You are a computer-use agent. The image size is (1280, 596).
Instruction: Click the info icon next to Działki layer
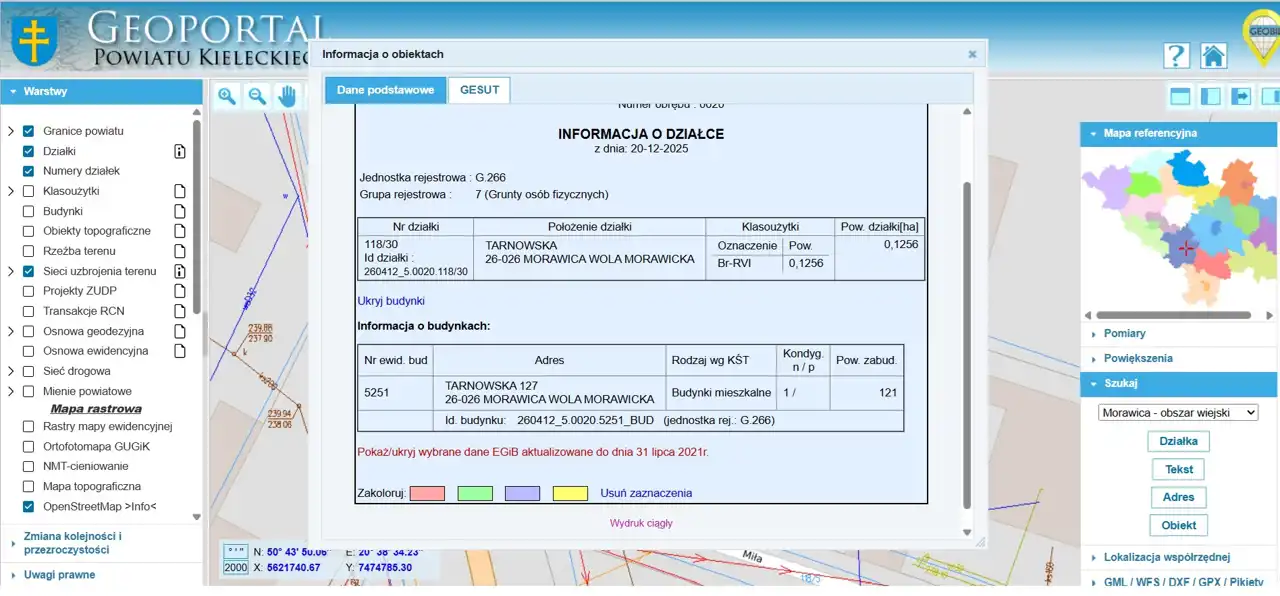tap(180, 151)
